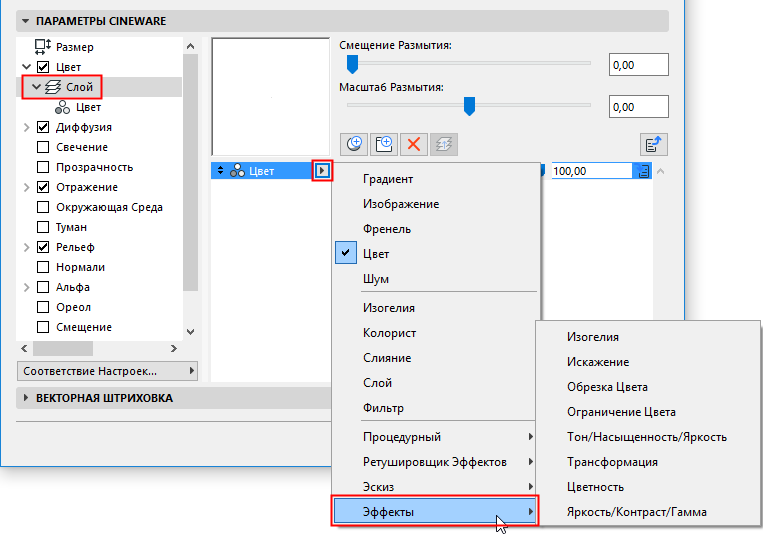Toggle the Цвет channel checkbox

point(43,67)
